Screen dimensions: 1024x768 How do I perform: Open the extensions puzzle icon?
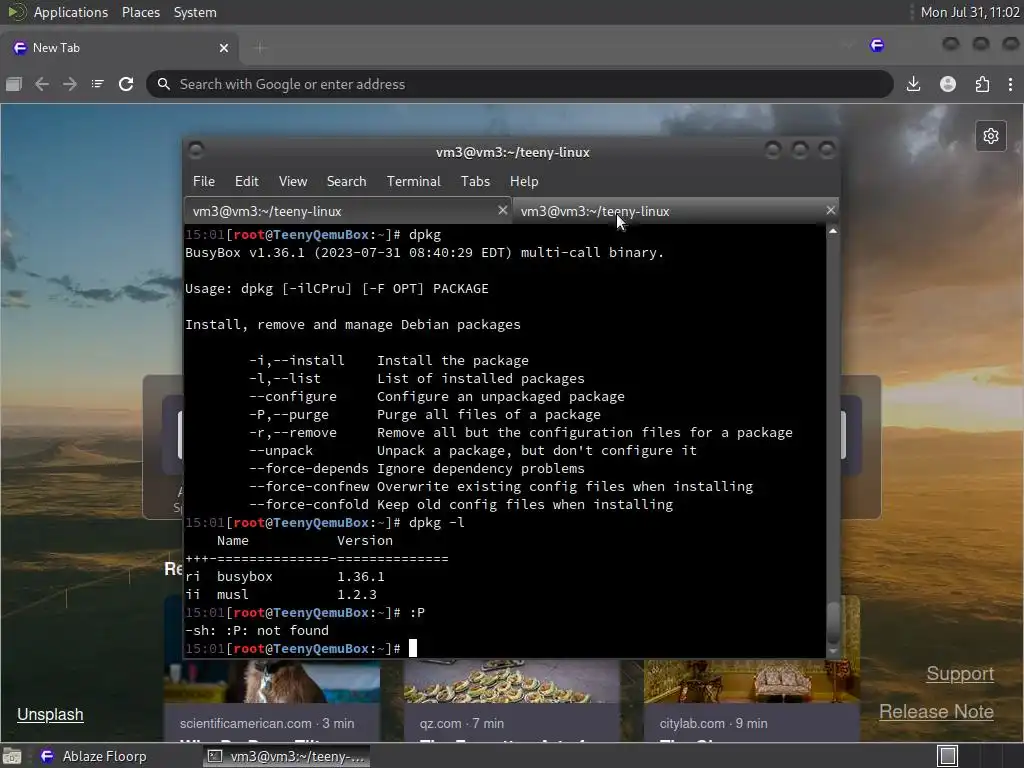pyautogui.click(x=982, y=84)
